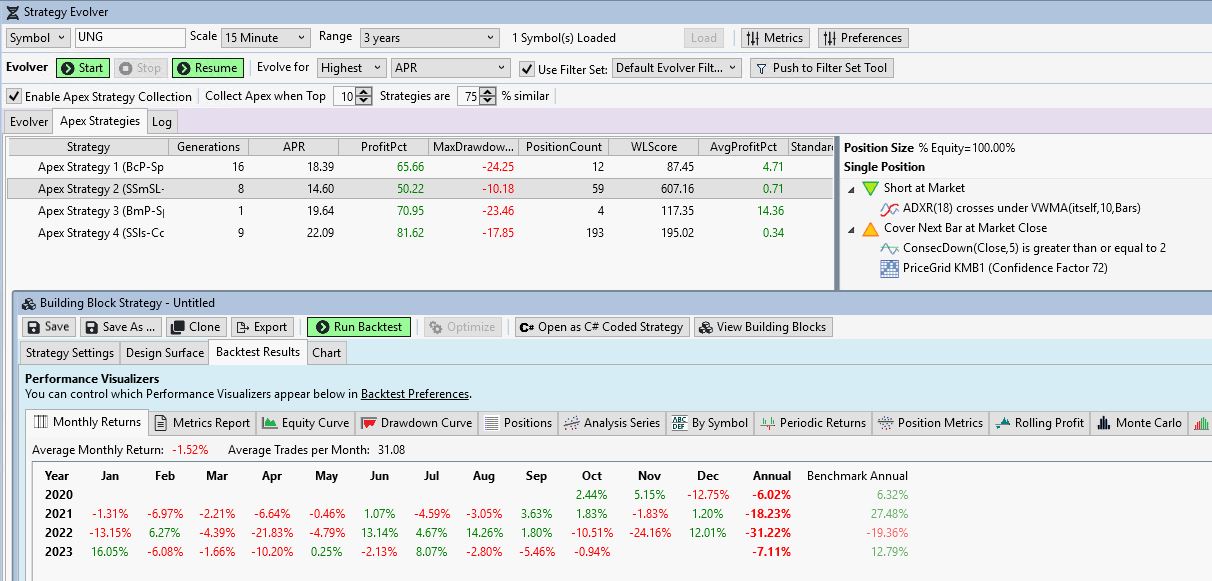
Task: Run Backtest on the strategy
Action: (x=358, y=327)
